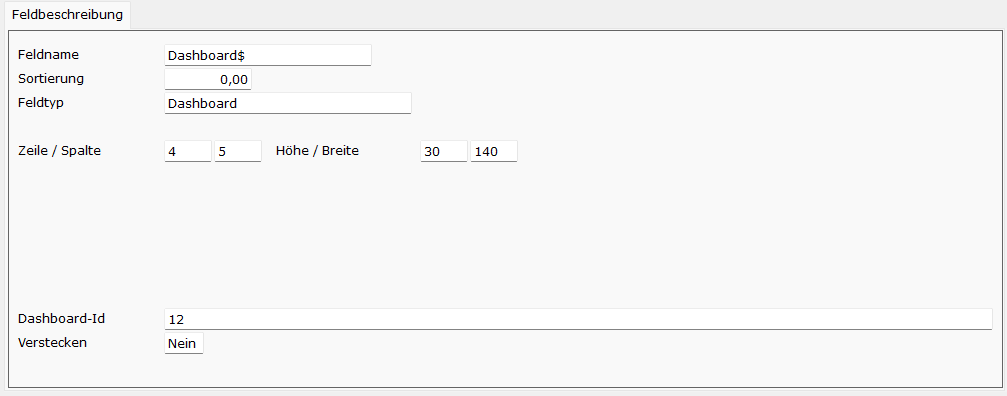The image size is (1007, 396).
Task: Click the Dashboard-Id label
Action: coord(62,318)
